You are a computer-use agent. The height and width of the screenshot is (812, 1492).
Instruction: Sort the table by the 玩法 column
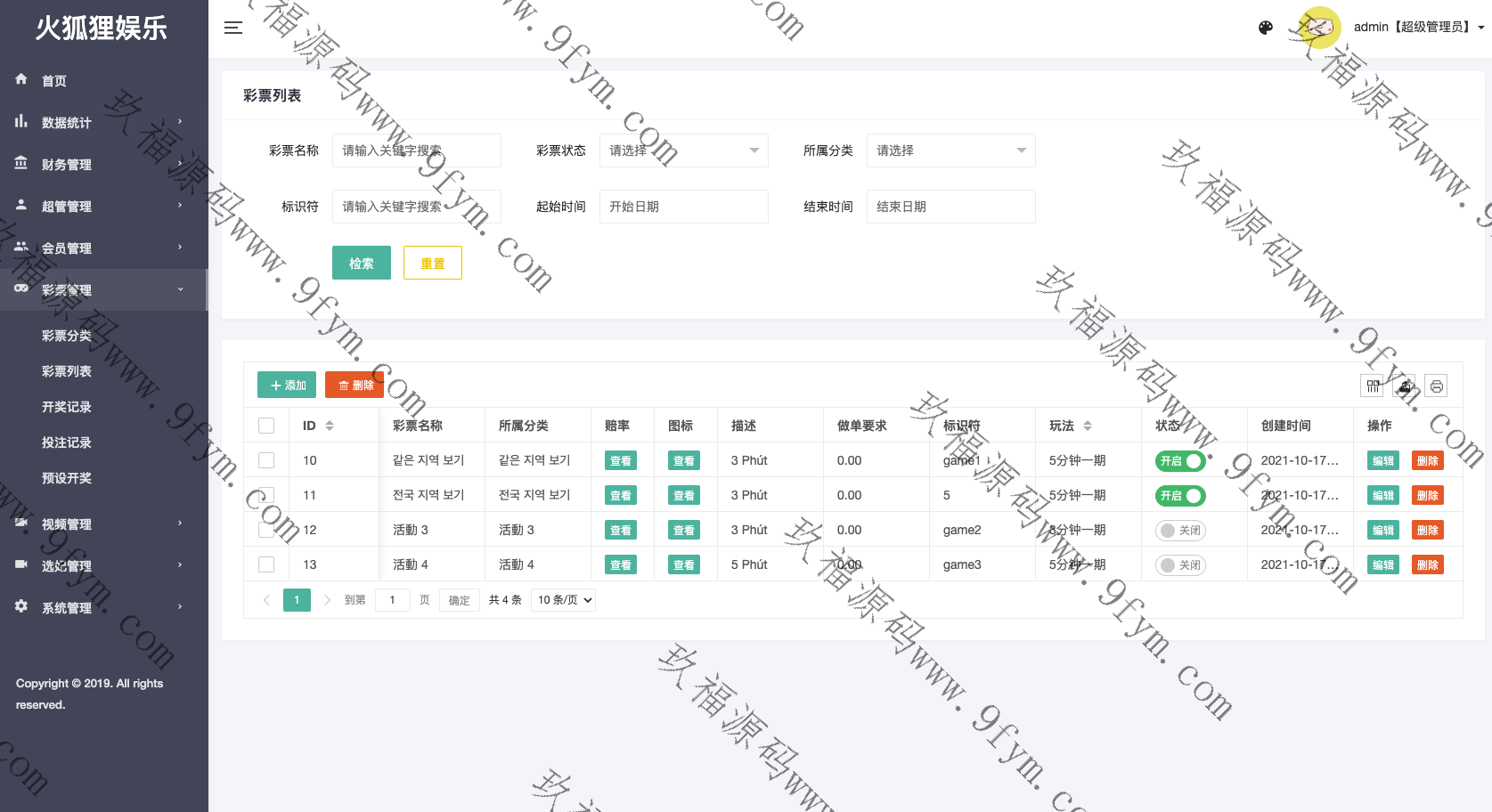(1087, 426)
